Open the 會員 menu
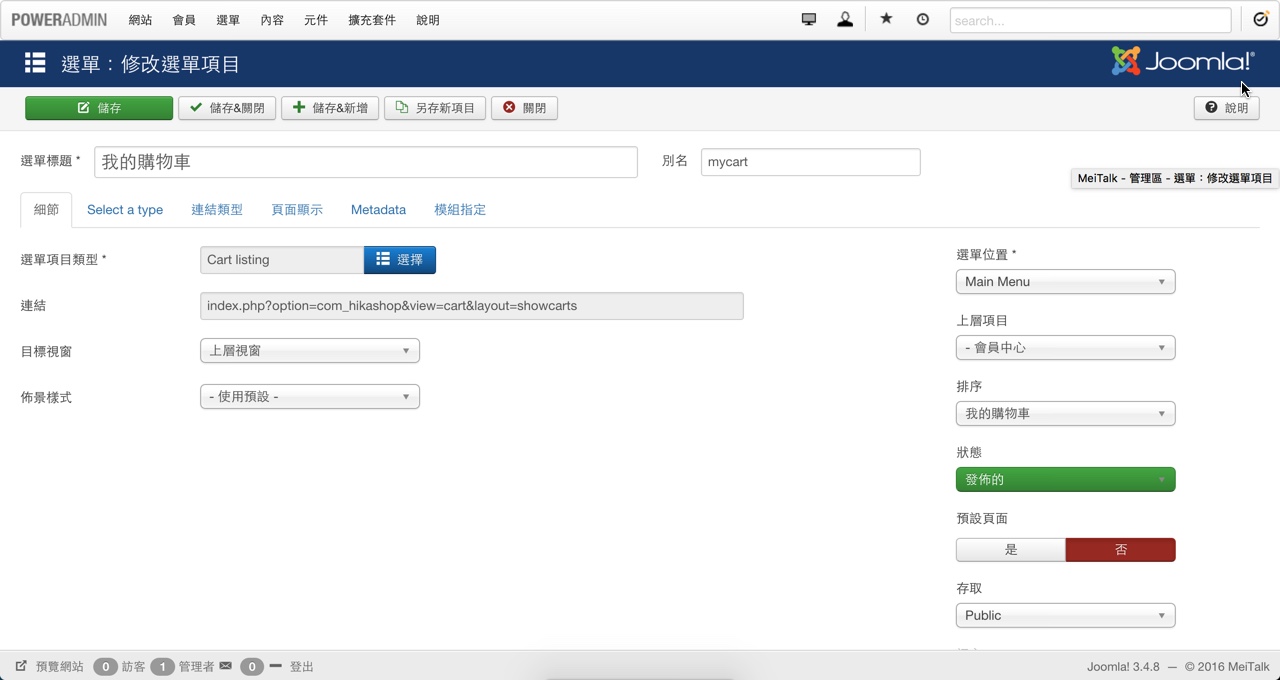Image resolution: width=1280 pixels, height=680 pixels. pyautogui.click(x=184, y=20)
